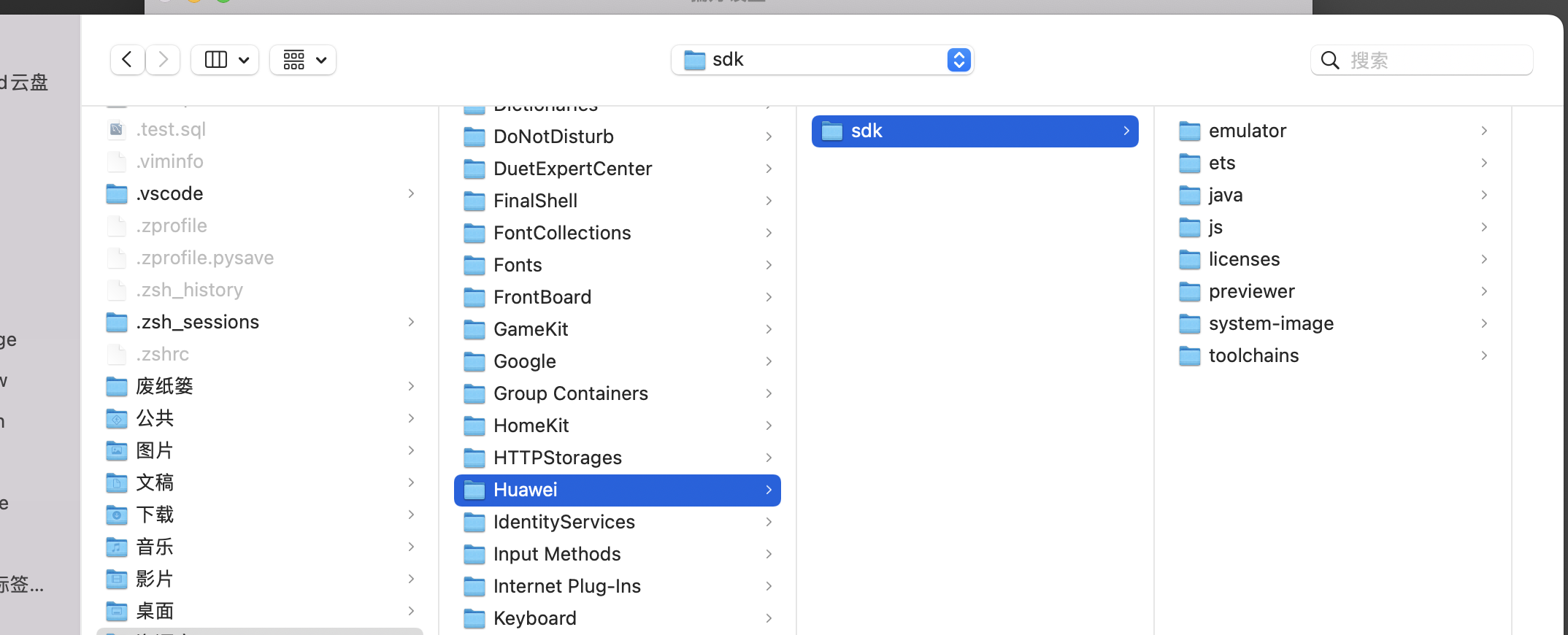The width and height of the screenshot is (1568, 635).
Task: Expand the .vscode folder chevron
Action: click(411, 193)
